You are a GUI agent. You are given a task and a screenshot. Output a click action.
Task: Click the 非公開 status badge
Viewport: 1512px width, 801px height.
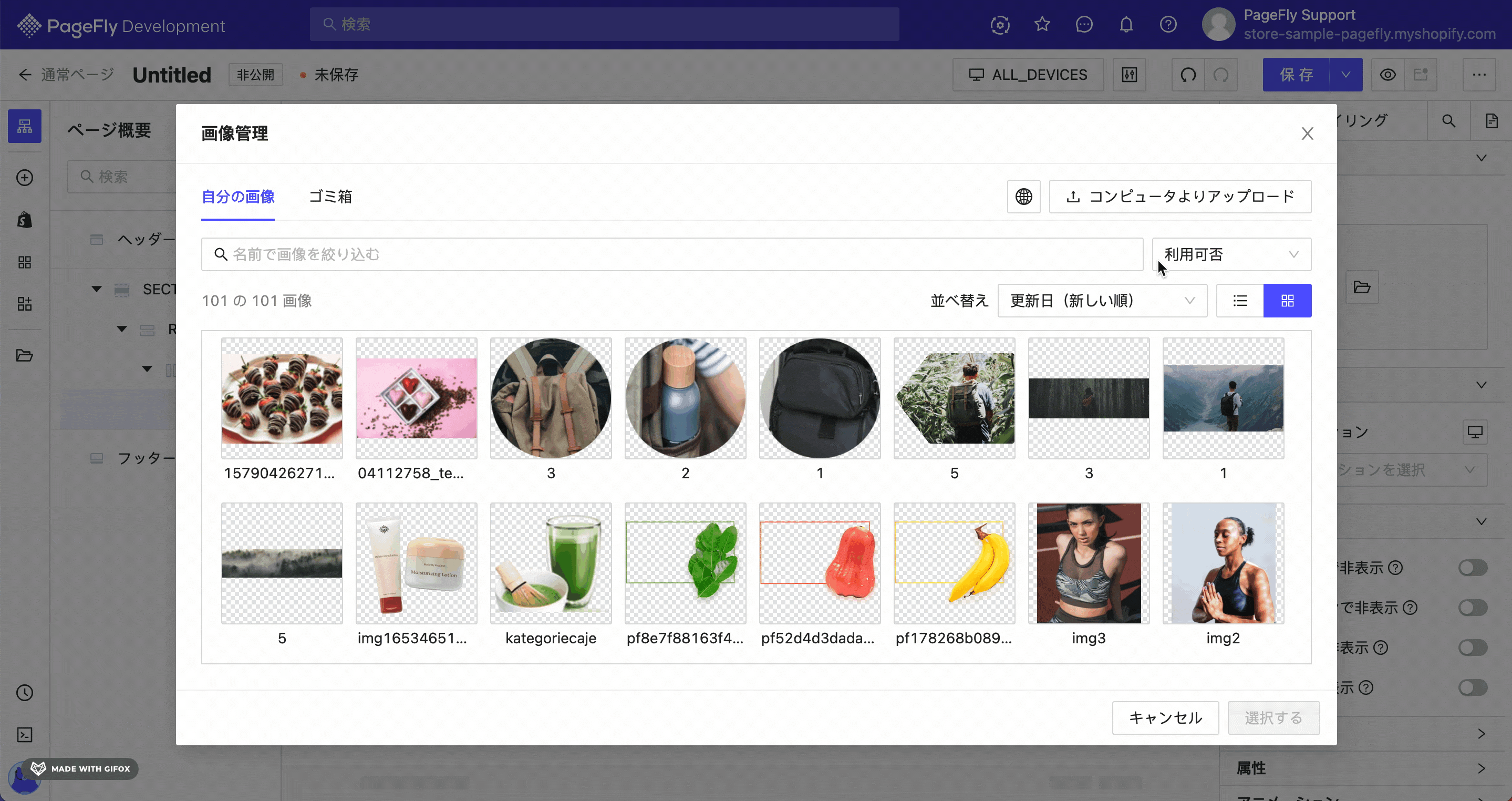(x=255, y=75)
